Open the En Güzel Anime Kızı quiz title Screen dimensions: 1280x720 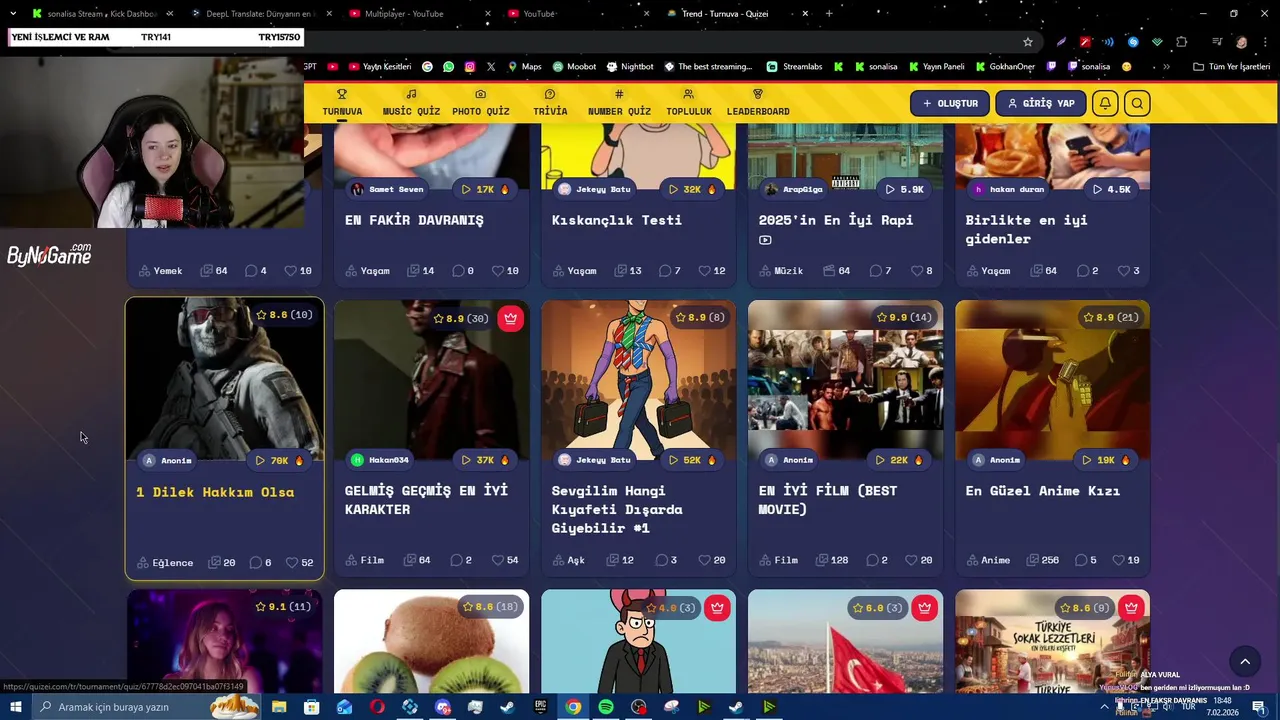click(1042, 491)
